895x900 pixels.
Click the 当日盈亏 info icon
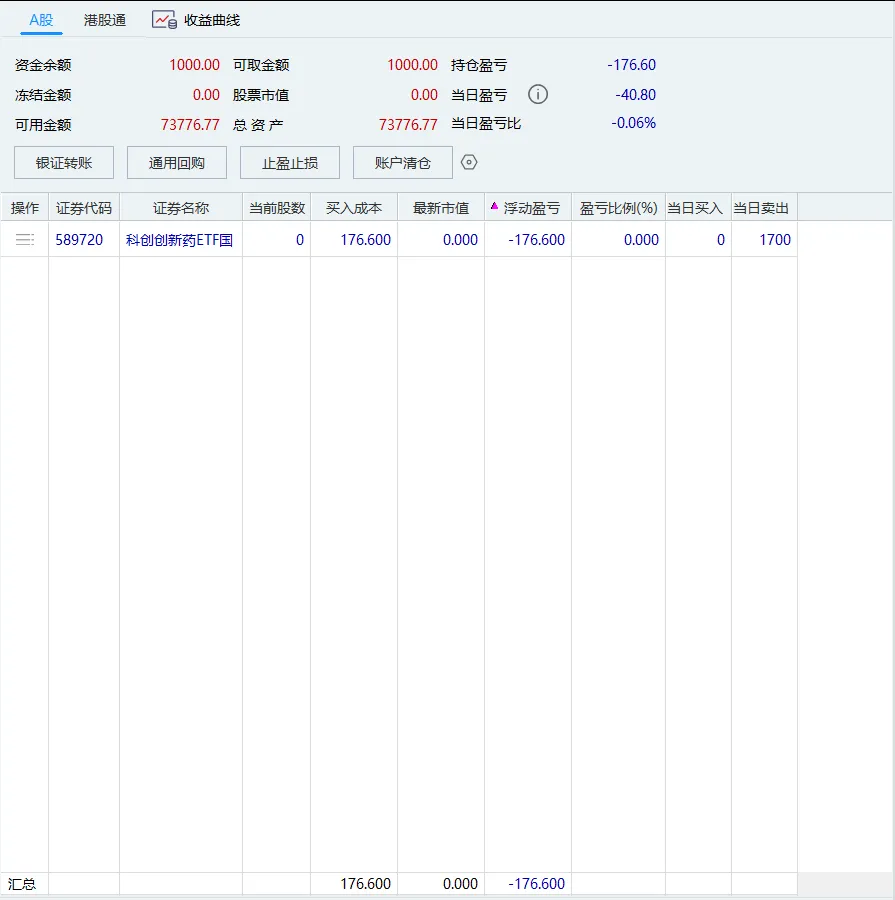(538, 94)
